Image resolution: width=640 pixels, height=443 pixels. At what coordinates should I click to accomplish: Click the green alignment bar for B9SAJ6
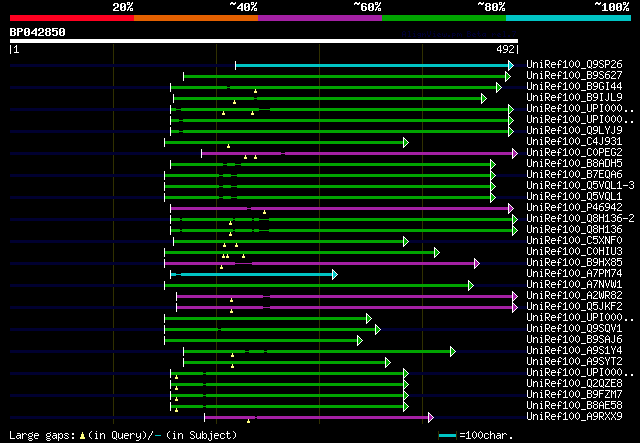point(261,341)
